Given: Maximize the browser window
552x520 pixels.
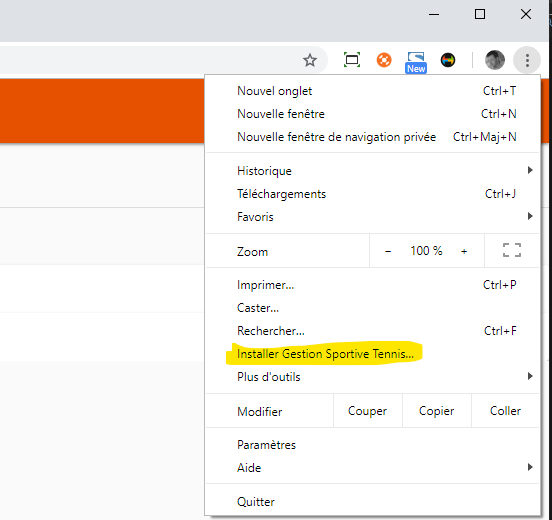Looking at the screenshot, I should (480, 14).
